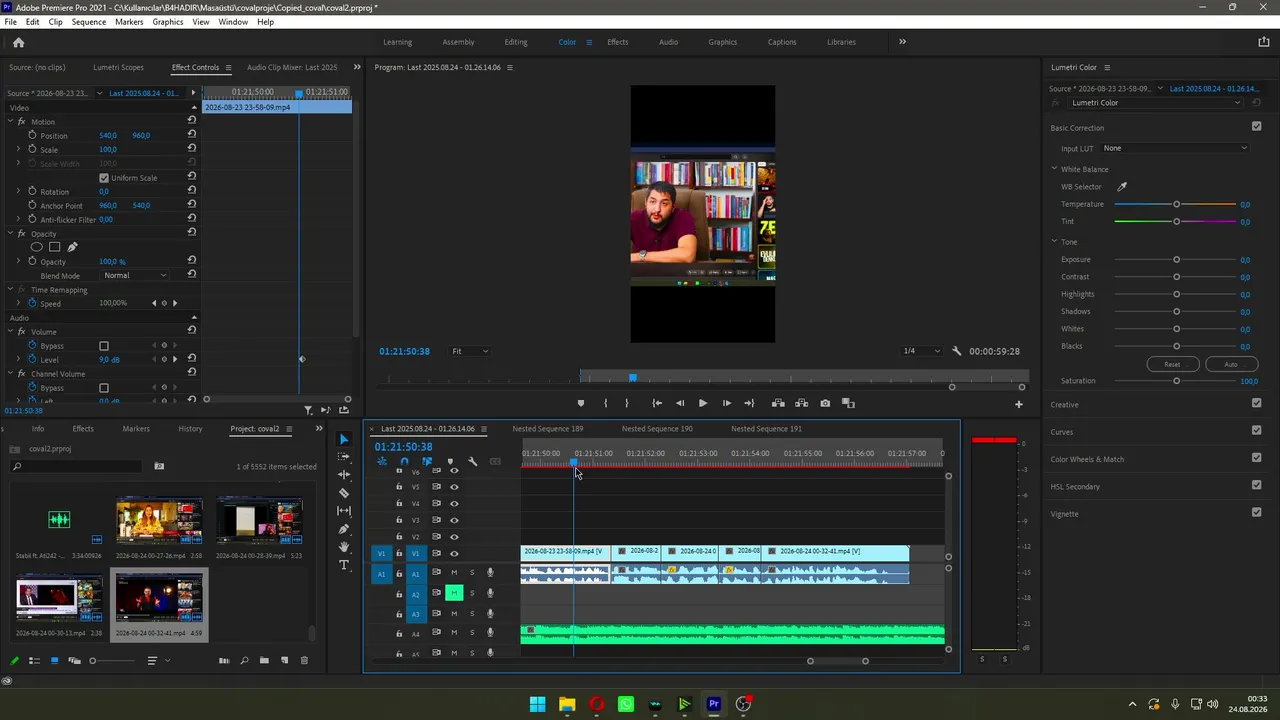The image size is (1280, 720).
Task: Open the Blend Mode dropdown
Action: 136,275
